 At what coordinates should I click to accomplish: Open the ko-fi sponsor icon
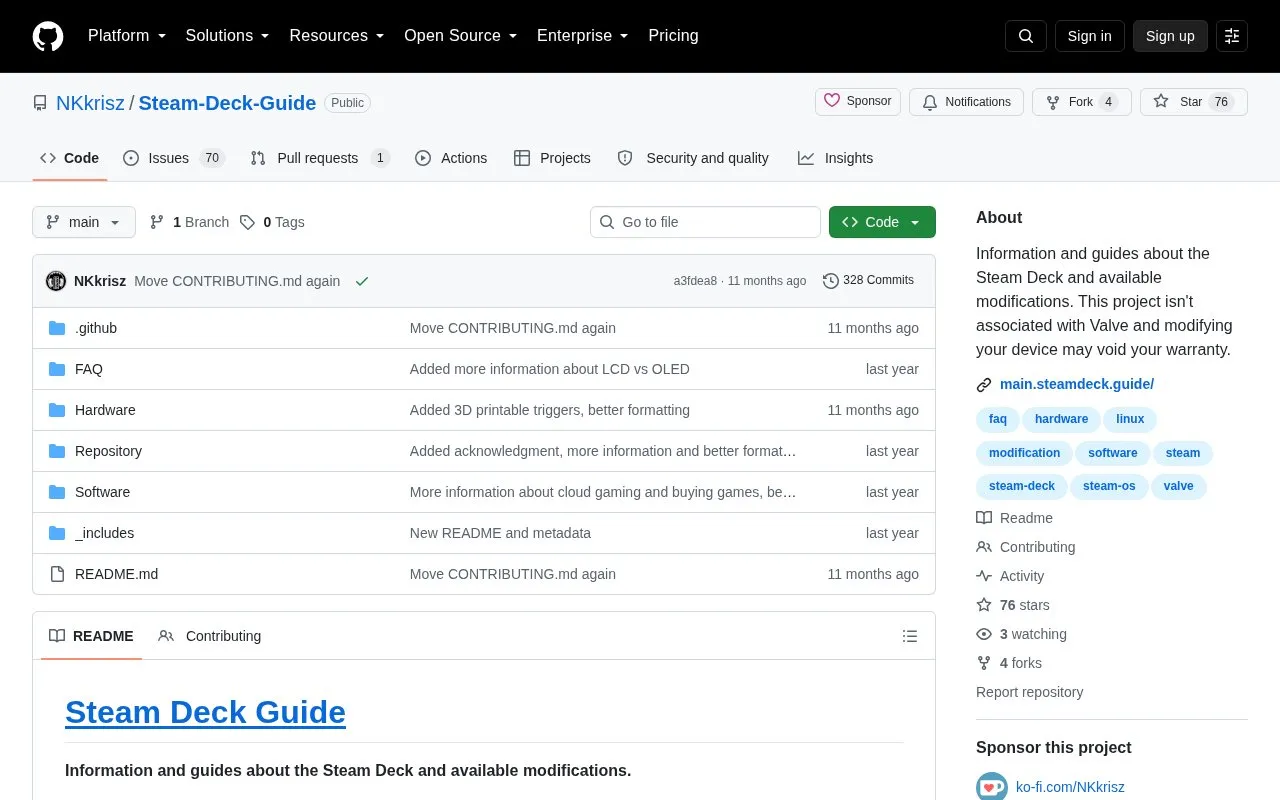992,787
